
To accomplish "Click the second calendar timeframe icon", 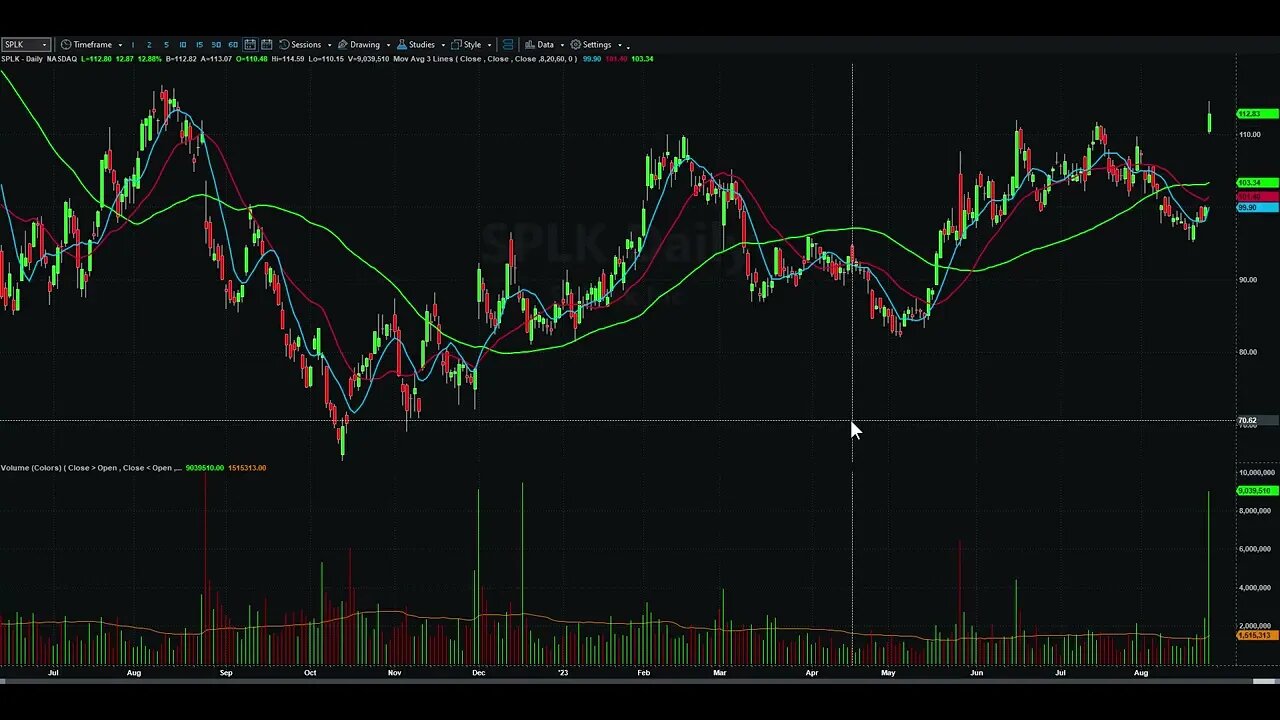I will pos(267,45).
